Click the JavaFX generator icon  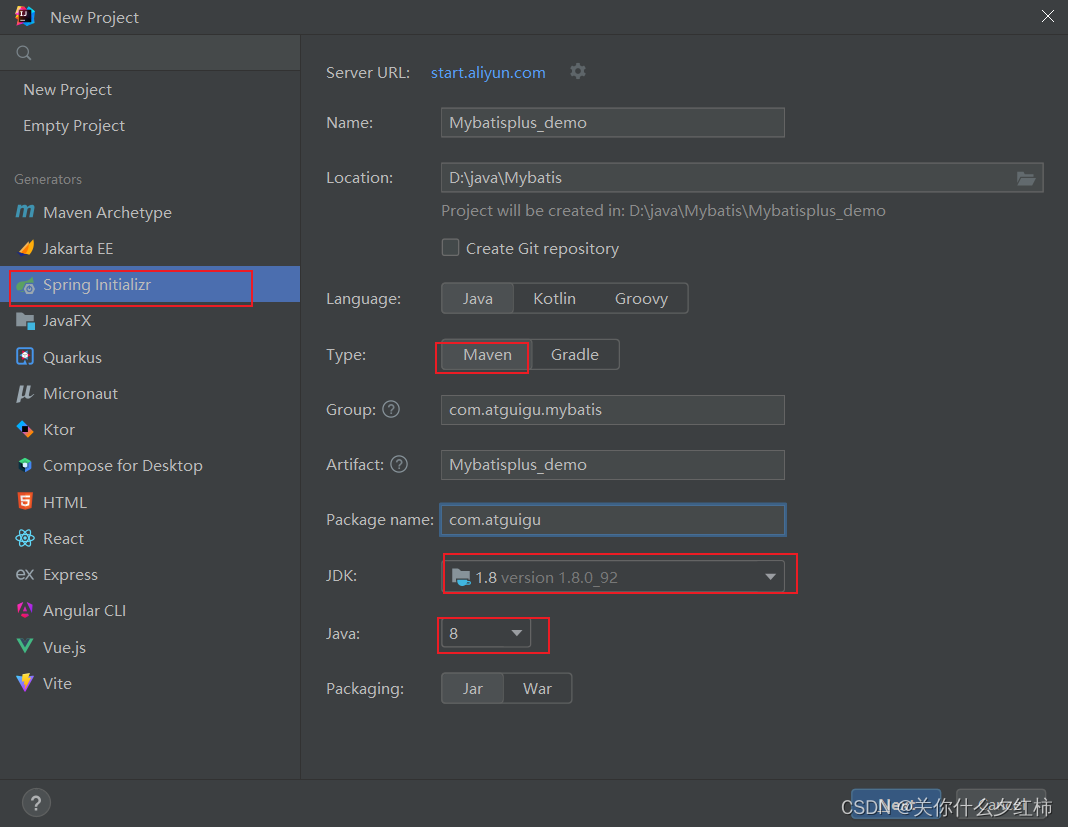pos(25,321)
